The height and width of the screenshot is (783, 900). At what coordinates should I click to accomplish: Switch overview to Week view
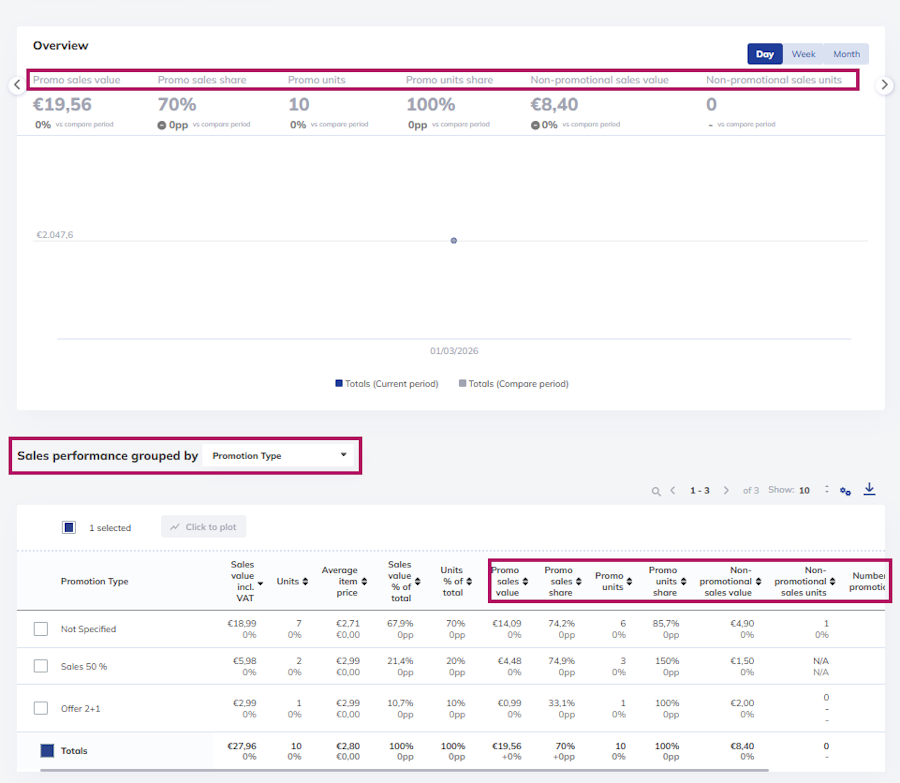tap(803, 54)
